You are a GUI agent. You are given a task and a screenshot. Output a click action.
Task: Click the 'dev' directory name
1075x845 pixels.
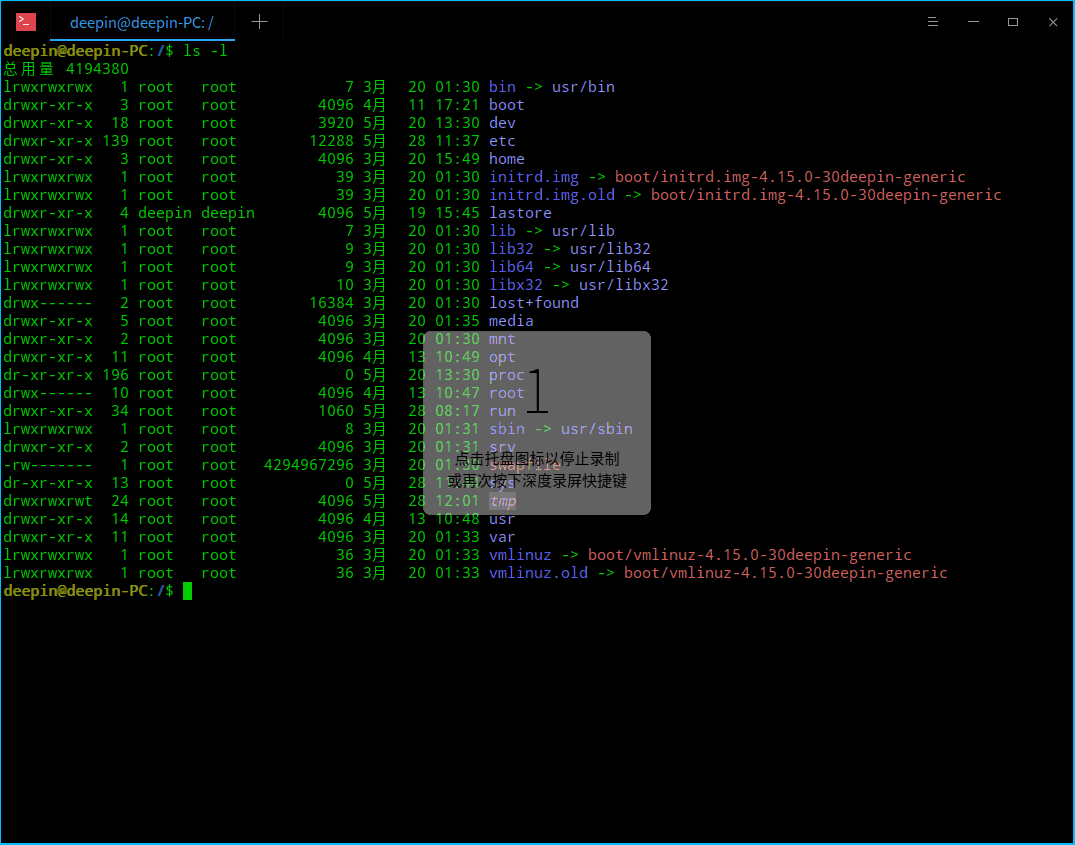[x=502, y=123]
